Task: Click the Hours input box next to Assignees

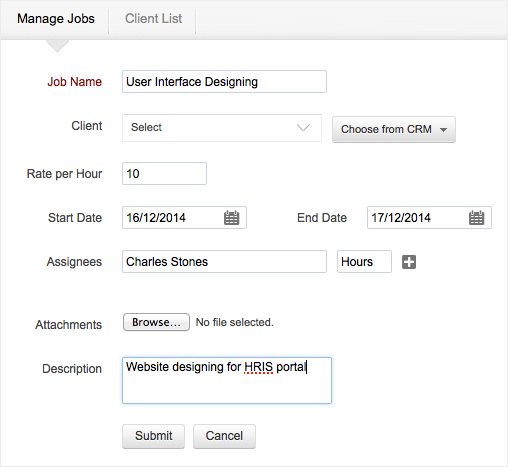Action: tap(364, 262)
